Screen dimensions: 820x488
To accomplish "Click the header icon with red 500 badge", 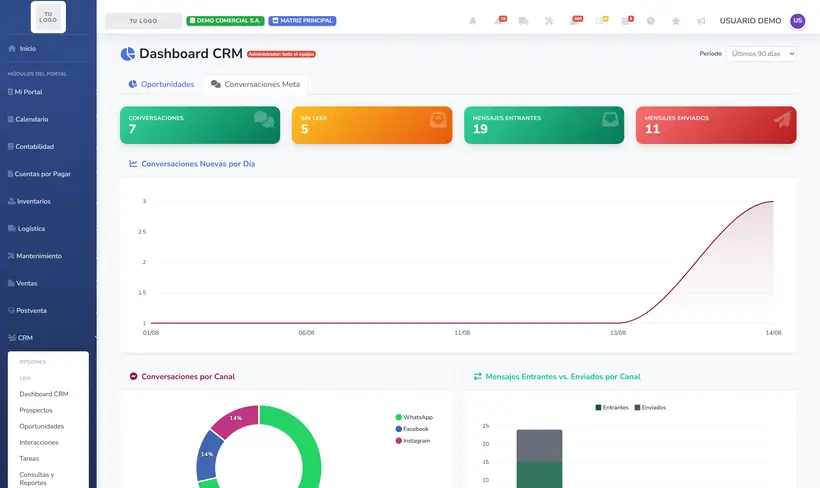I will tap(575, 20).
